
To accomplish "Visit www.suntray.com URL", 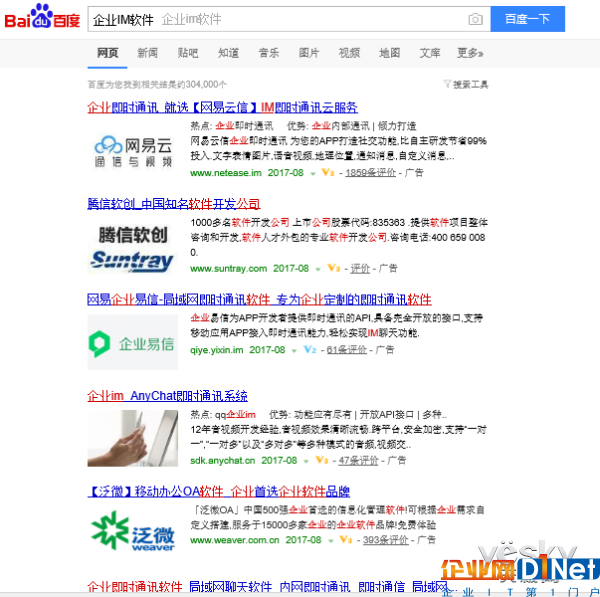I will [x=228, y=269].
